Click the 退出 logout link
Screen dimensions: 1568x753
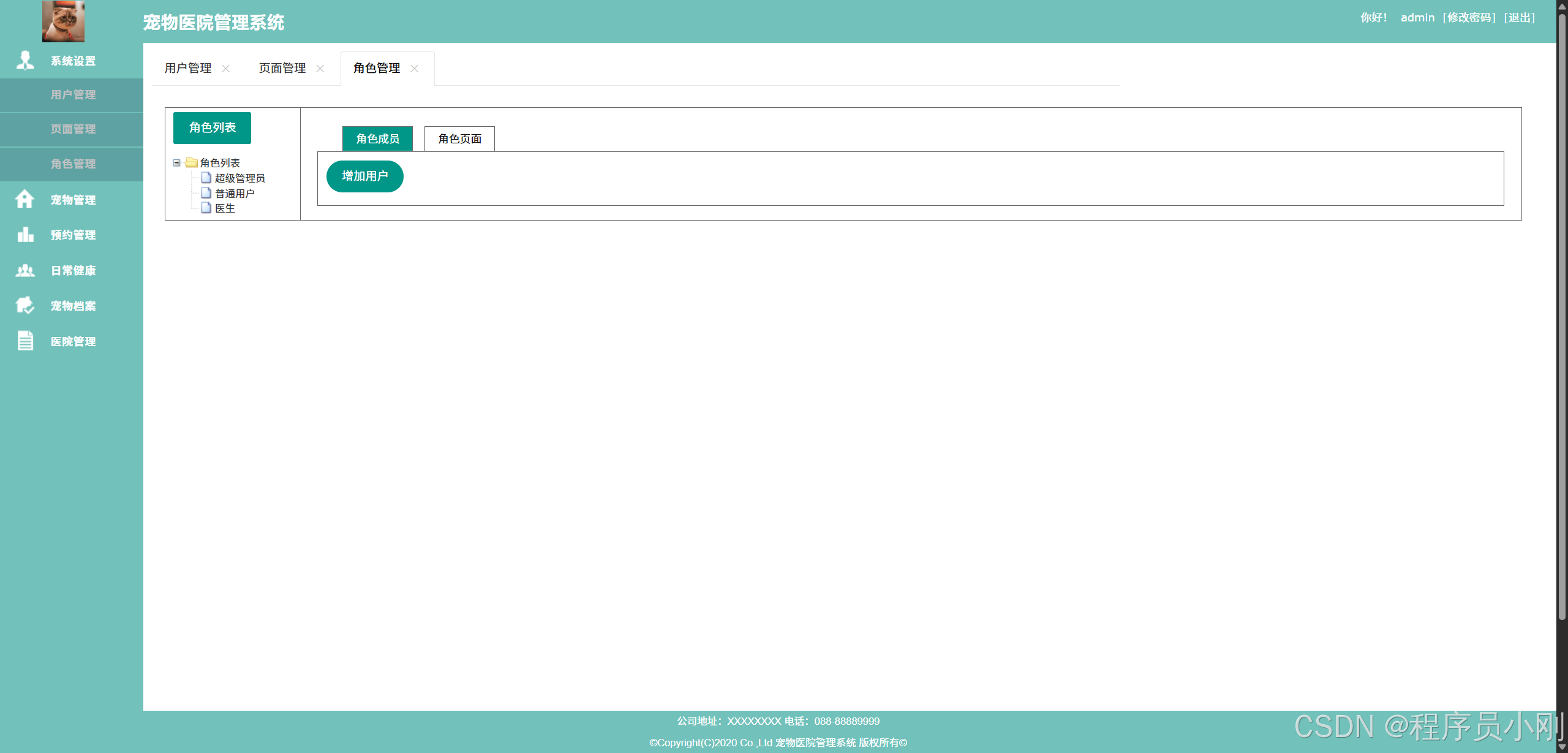(1520, 17)
